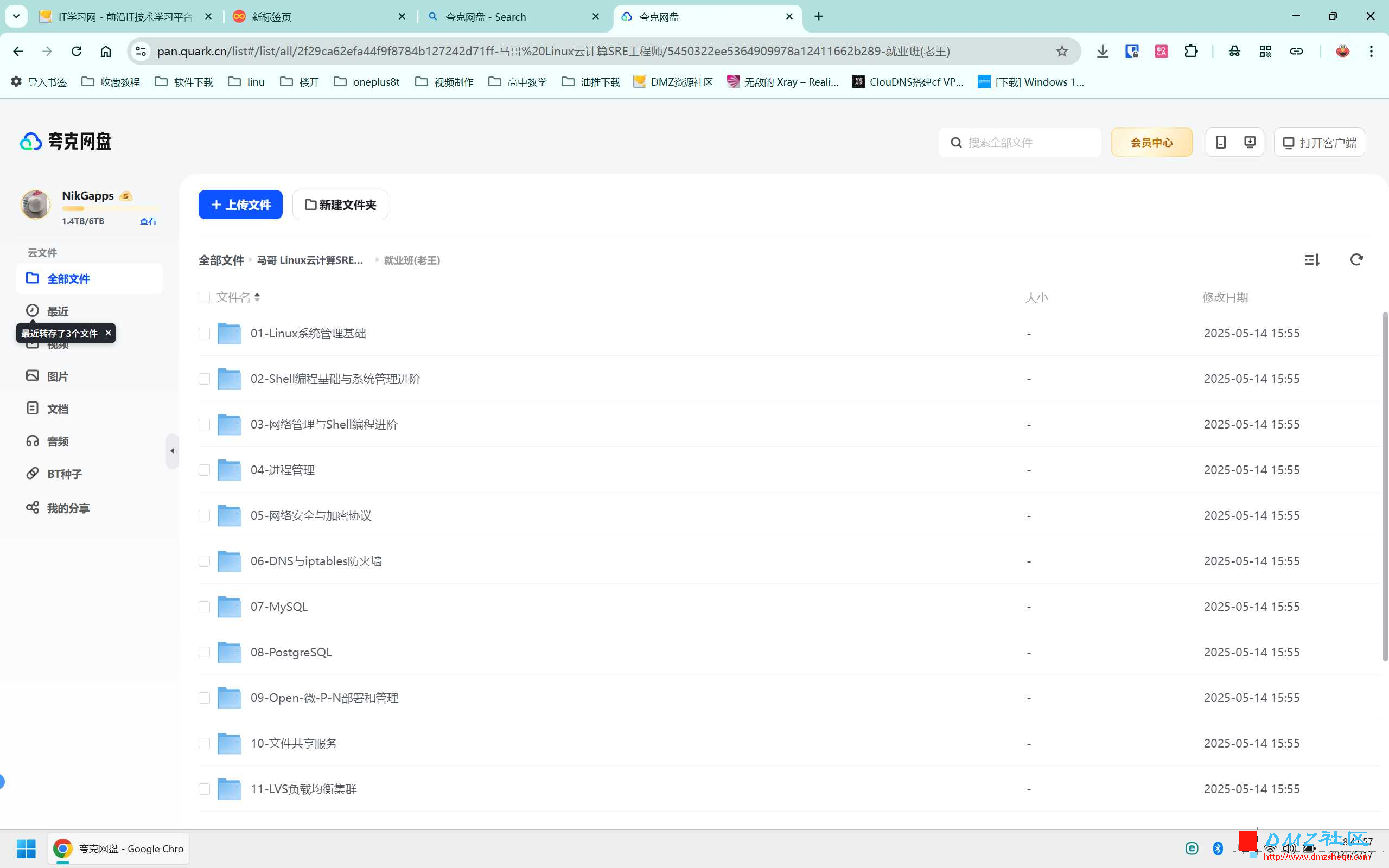This screenshot has height=868, width=1389.
Task: Click the QR code extension icon
Action: pyautogui.click(x=1265, y=51)
